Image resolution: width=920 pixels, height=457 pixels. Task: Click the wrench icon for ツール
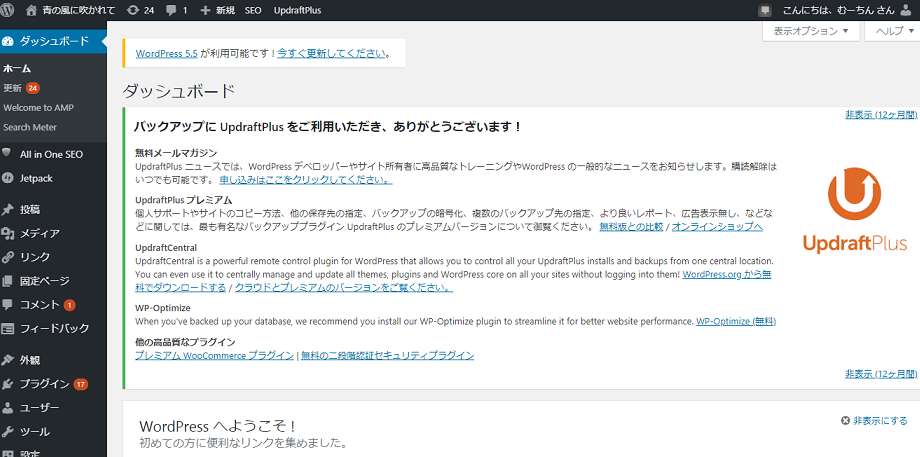7,432
